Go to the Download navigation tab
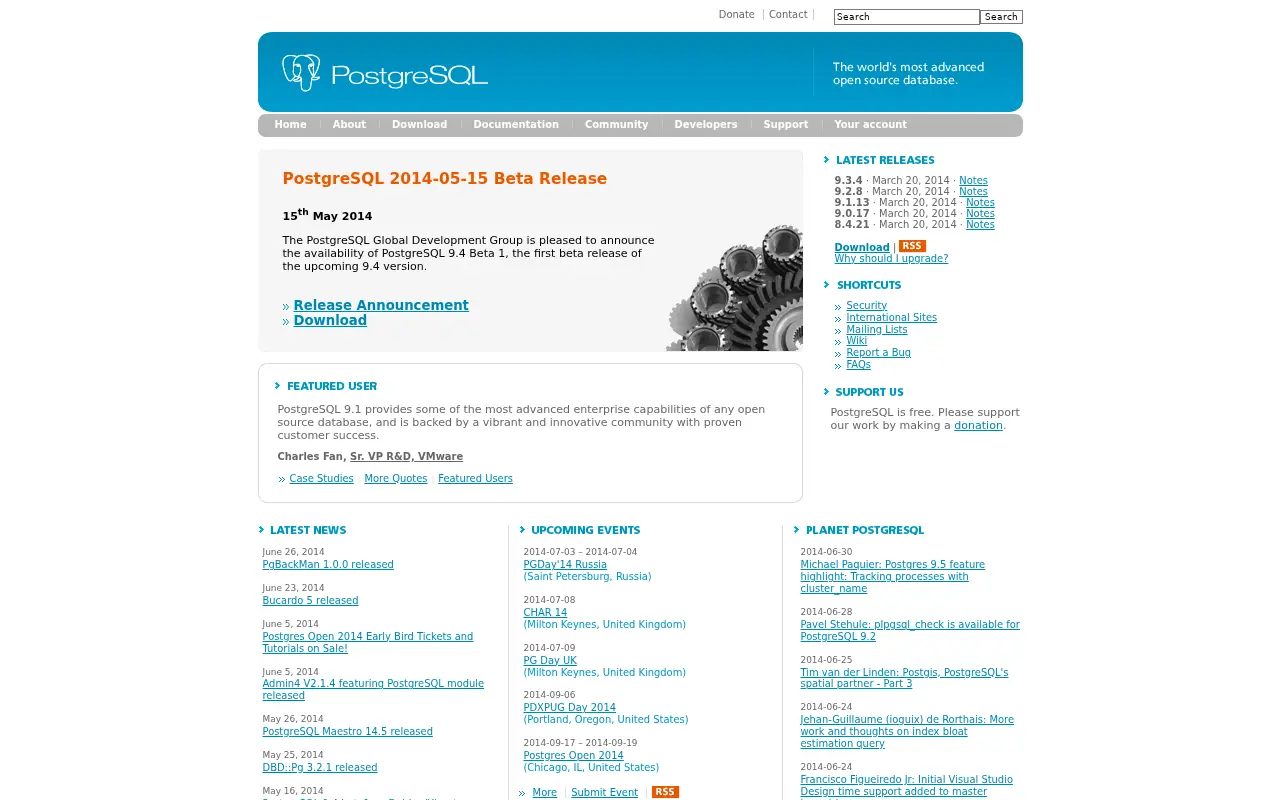 419,125
